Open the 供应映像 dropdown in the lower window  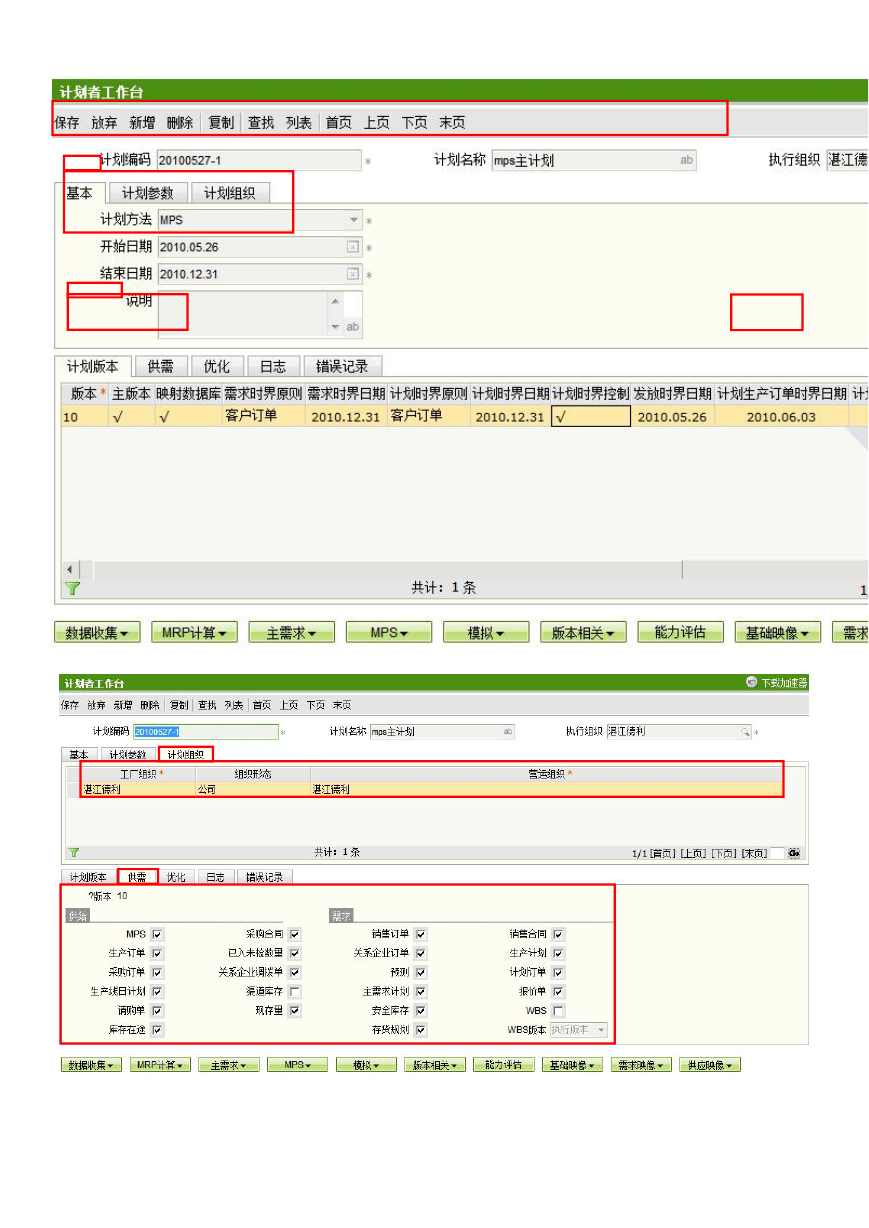coord(710,1065)
